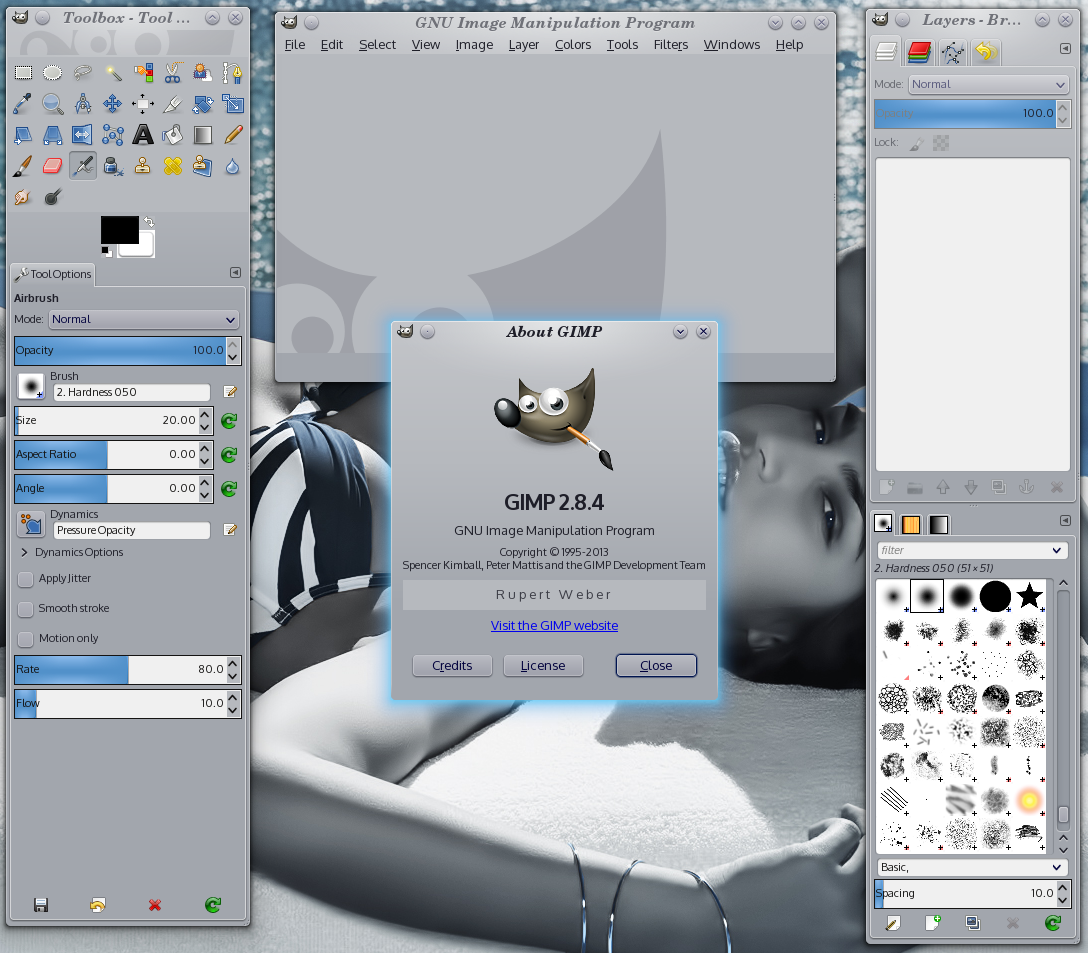Screen dimensions: 1088x953
Task: Select the Heal tool bandage icon
Action: click(x=173, y=166)
